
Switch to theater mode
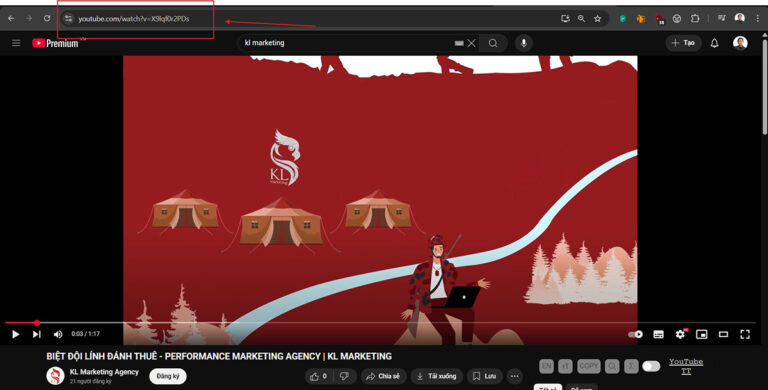tap(723, 334)
